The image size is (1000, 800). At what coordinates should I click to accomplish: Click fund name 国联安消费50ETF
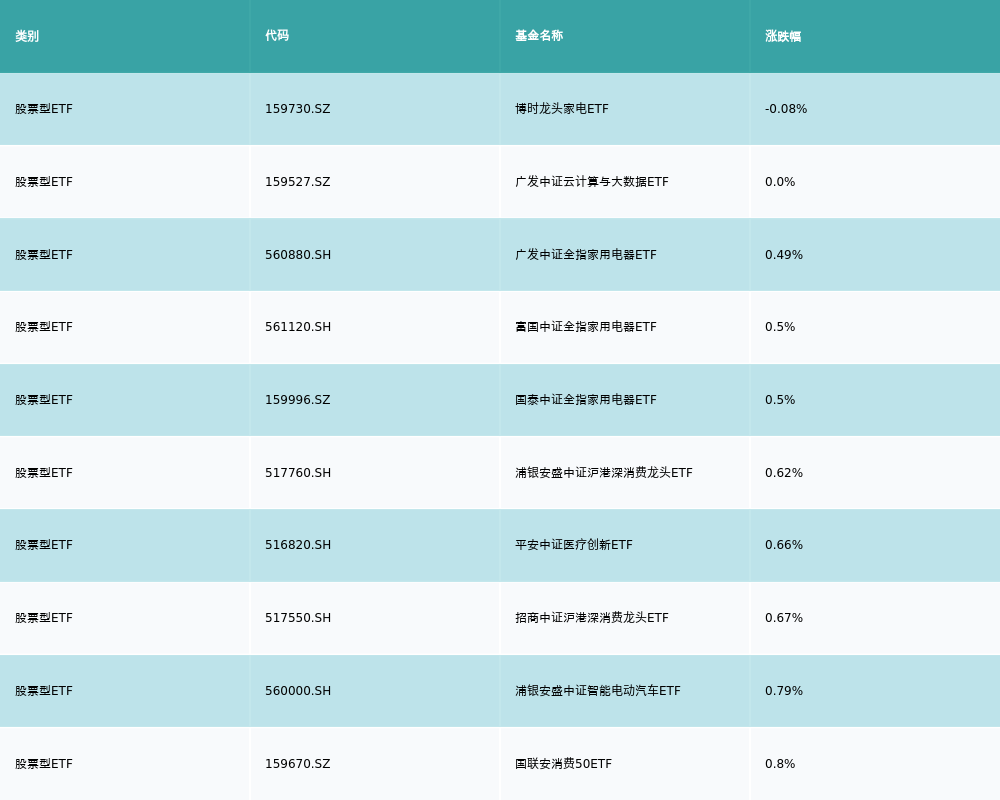(563, 764)
